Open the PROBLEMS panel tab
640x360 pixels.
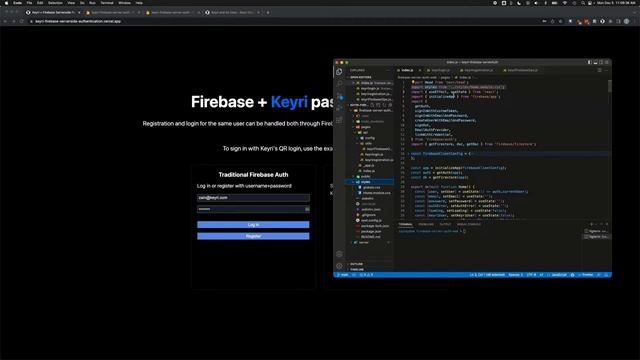click(426, 224)
